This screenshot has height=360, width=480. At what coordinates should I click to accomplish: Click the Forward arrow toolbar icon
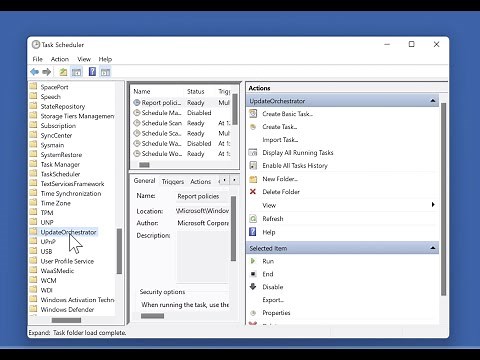[x=47, y=72]
